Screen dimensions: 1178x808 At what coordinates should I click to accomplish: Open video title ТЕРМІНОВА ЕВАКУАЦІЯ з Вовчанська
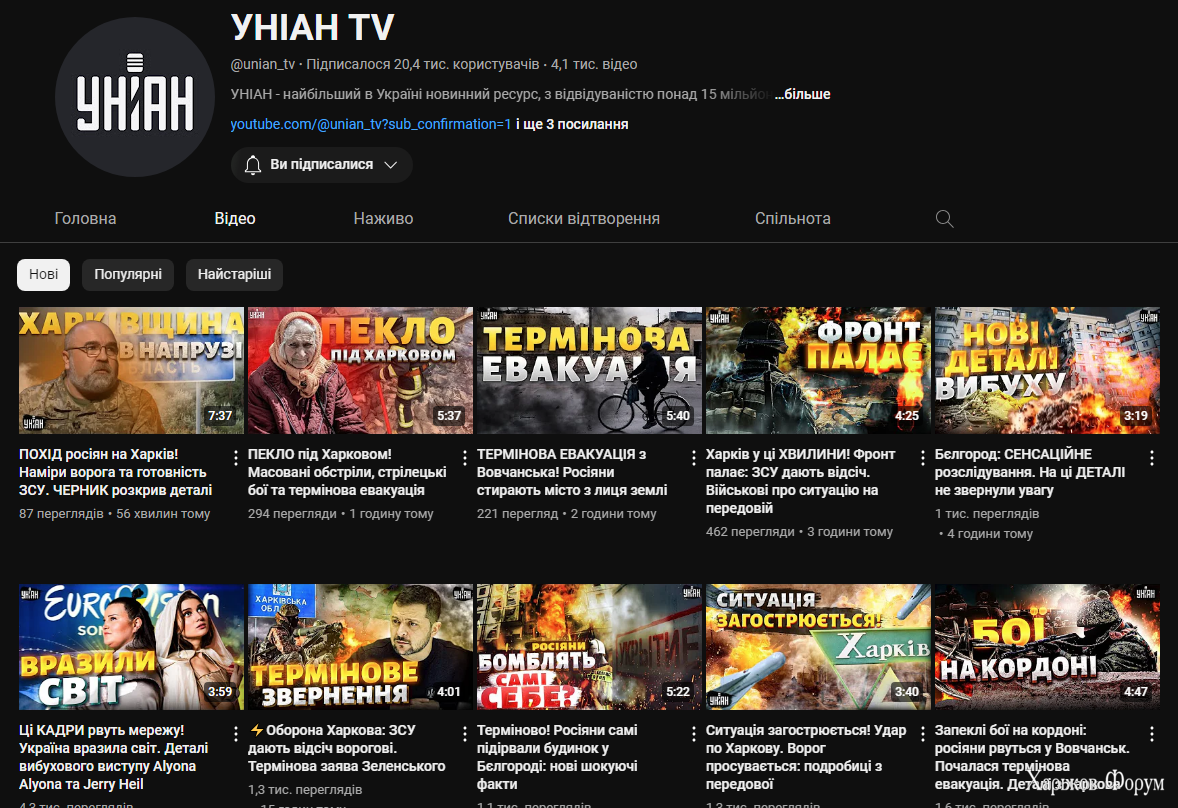(572, 472)
